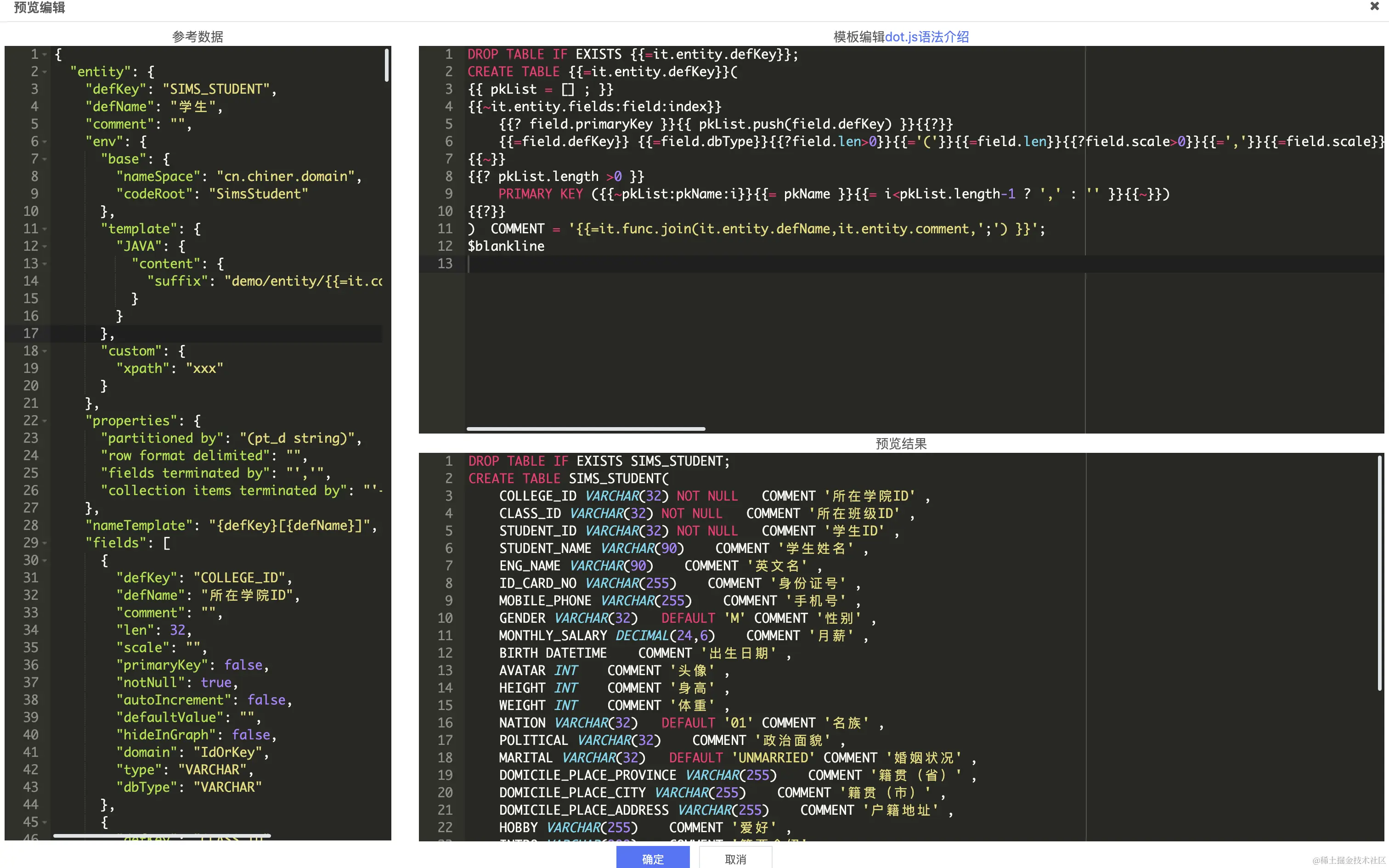Image resolution: width=1389 pixels, height=868 pixels.
Task: Click the preview result vertical scrollbar
Action: point(1379,572)
